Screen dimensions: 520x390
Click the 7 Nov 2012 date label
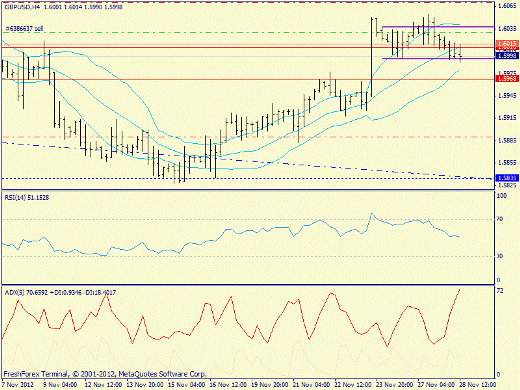point(18,384)
